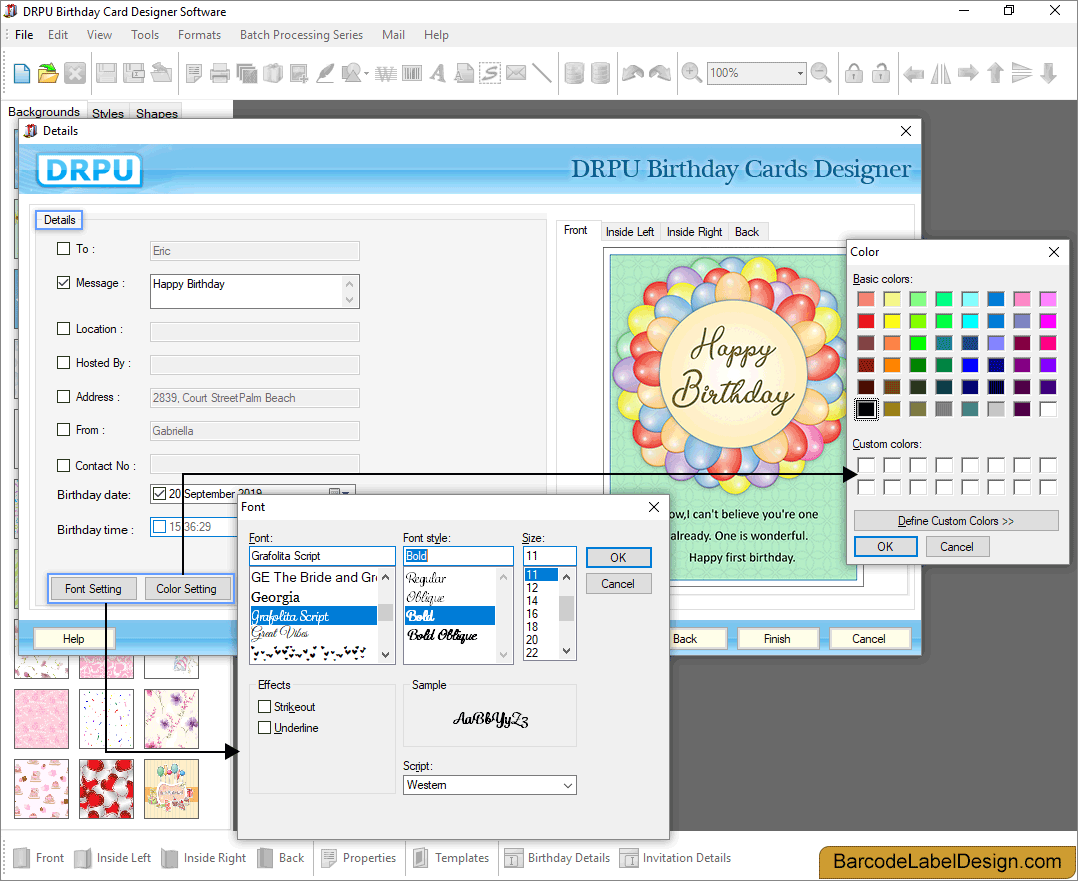The height and width of the screenshot is (881, 1078).
Task: Click the open padlock Unlock icon
Action: [x=881, y=73]
